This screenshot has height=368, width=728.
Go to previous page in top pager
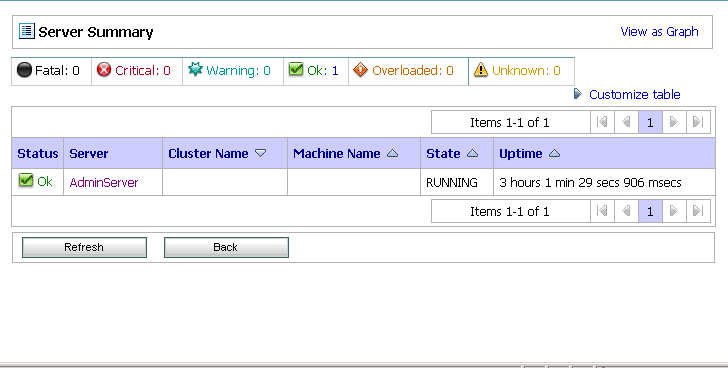(x=626, y=122)
